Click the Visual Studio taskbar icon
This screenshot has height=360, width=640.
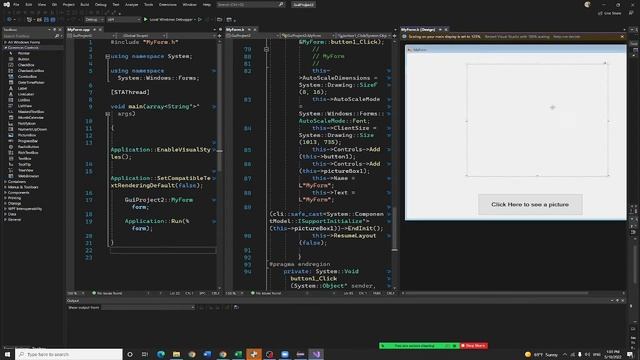[x=316, y=354]
